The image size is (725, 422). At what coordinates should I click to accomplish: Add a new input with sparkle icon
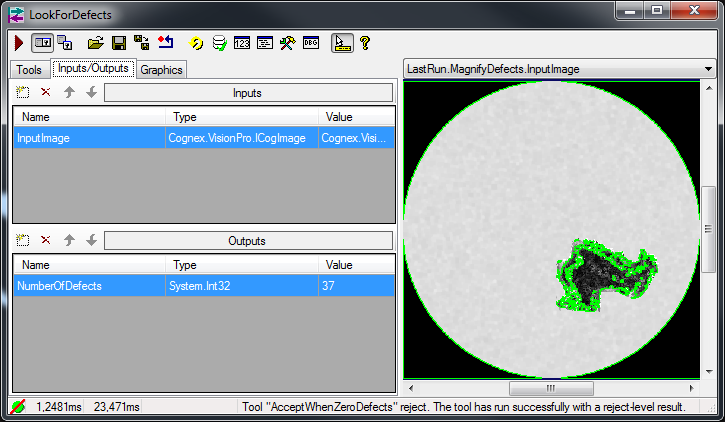(22, 92)
